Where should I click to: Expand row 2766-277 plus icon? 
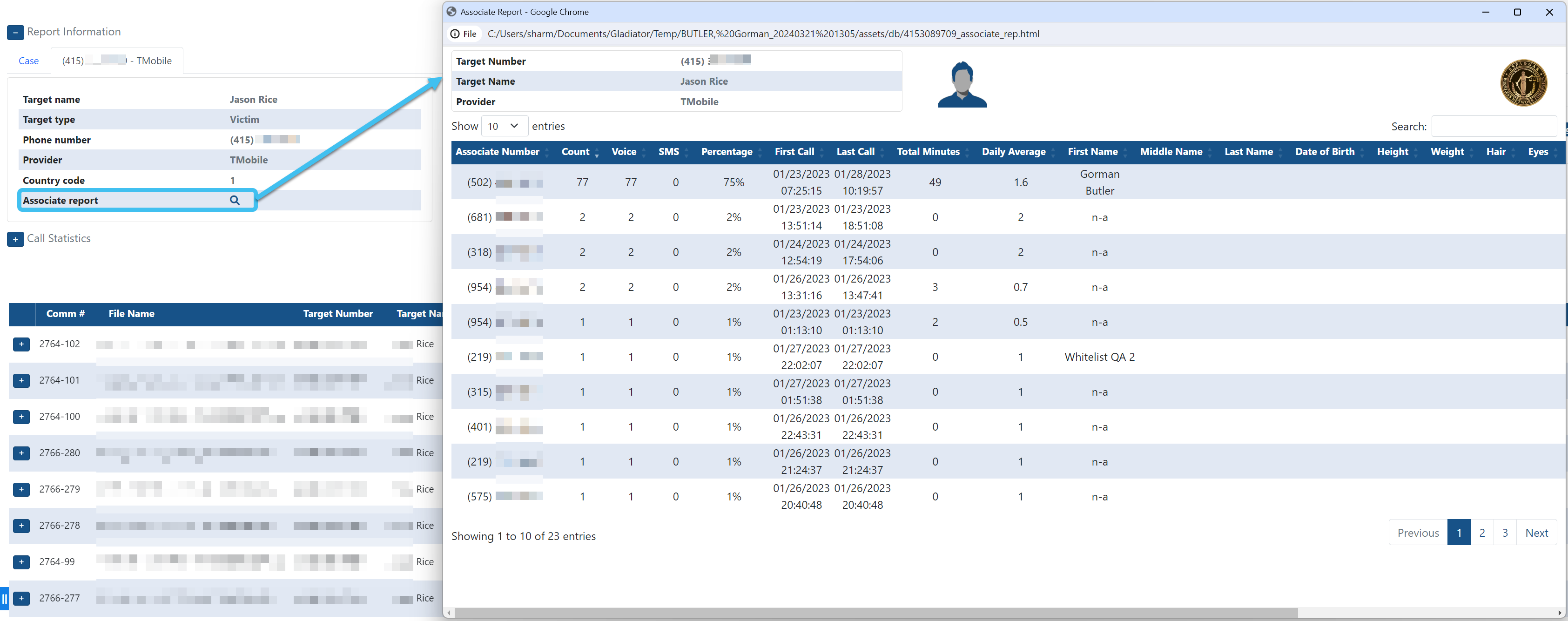(21, 599)
